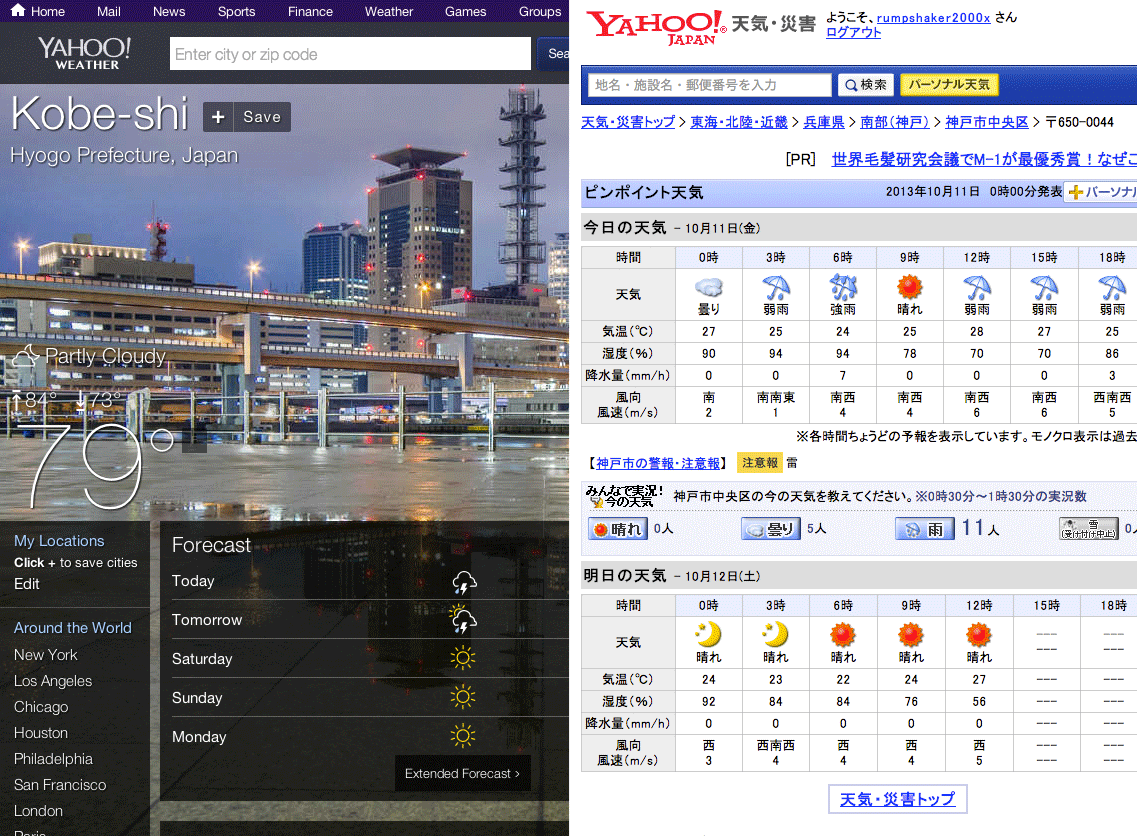1137x836 pixels.
Task: Select New York from the city list
Action: [x=46, y=655]
